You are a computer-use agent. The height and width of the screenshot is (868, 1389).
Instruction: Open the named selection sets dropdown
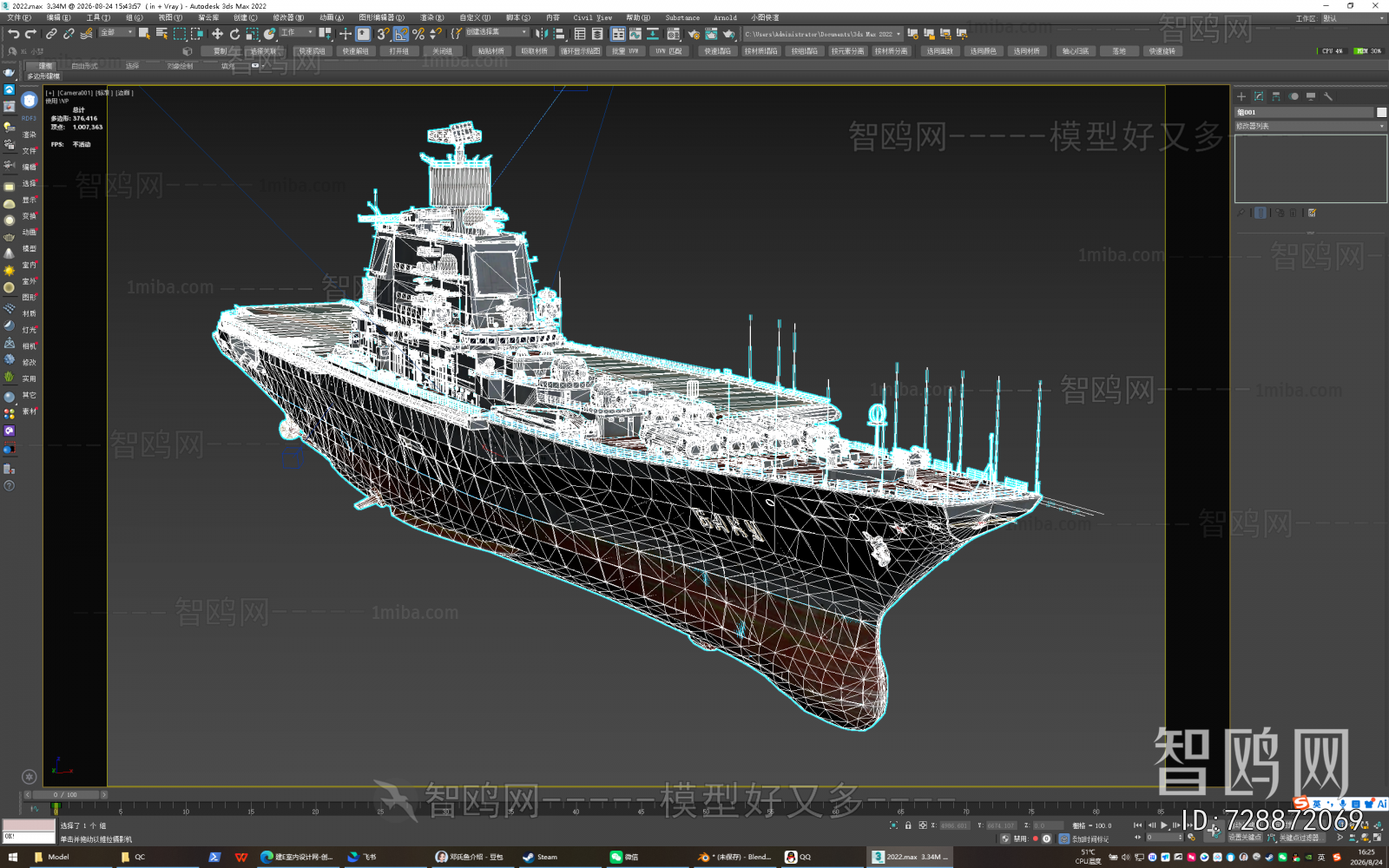[497, 32]
